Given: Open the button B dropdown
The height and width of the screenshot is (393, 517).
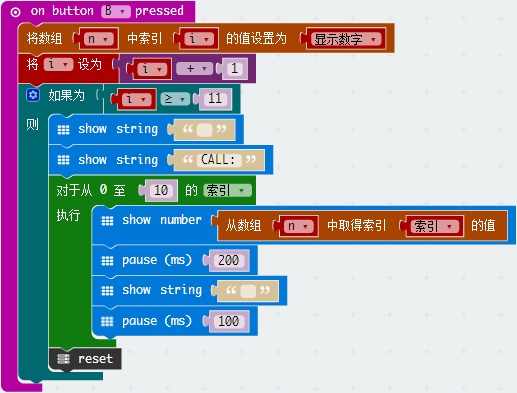Looking at the screenshot, I should (116, 11).
